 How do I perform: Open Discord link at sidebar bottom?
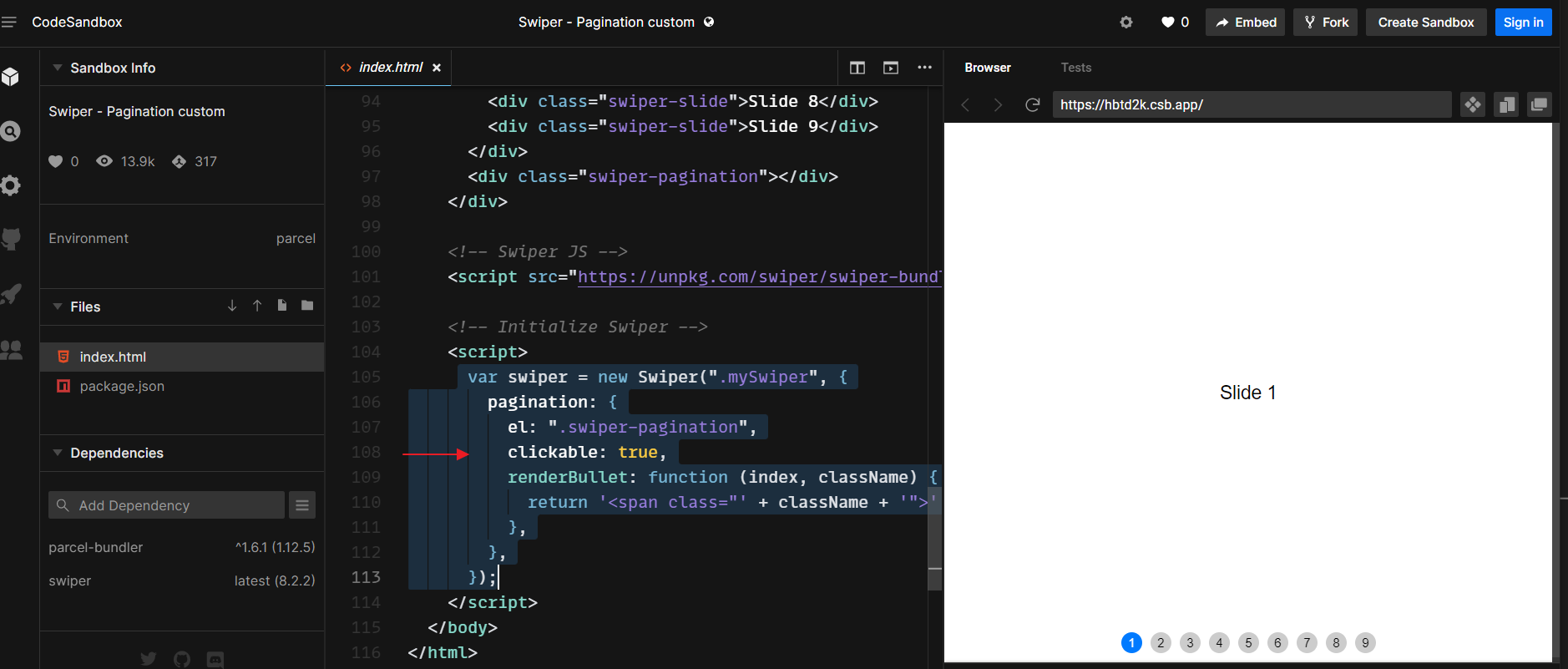pos(215,659)
